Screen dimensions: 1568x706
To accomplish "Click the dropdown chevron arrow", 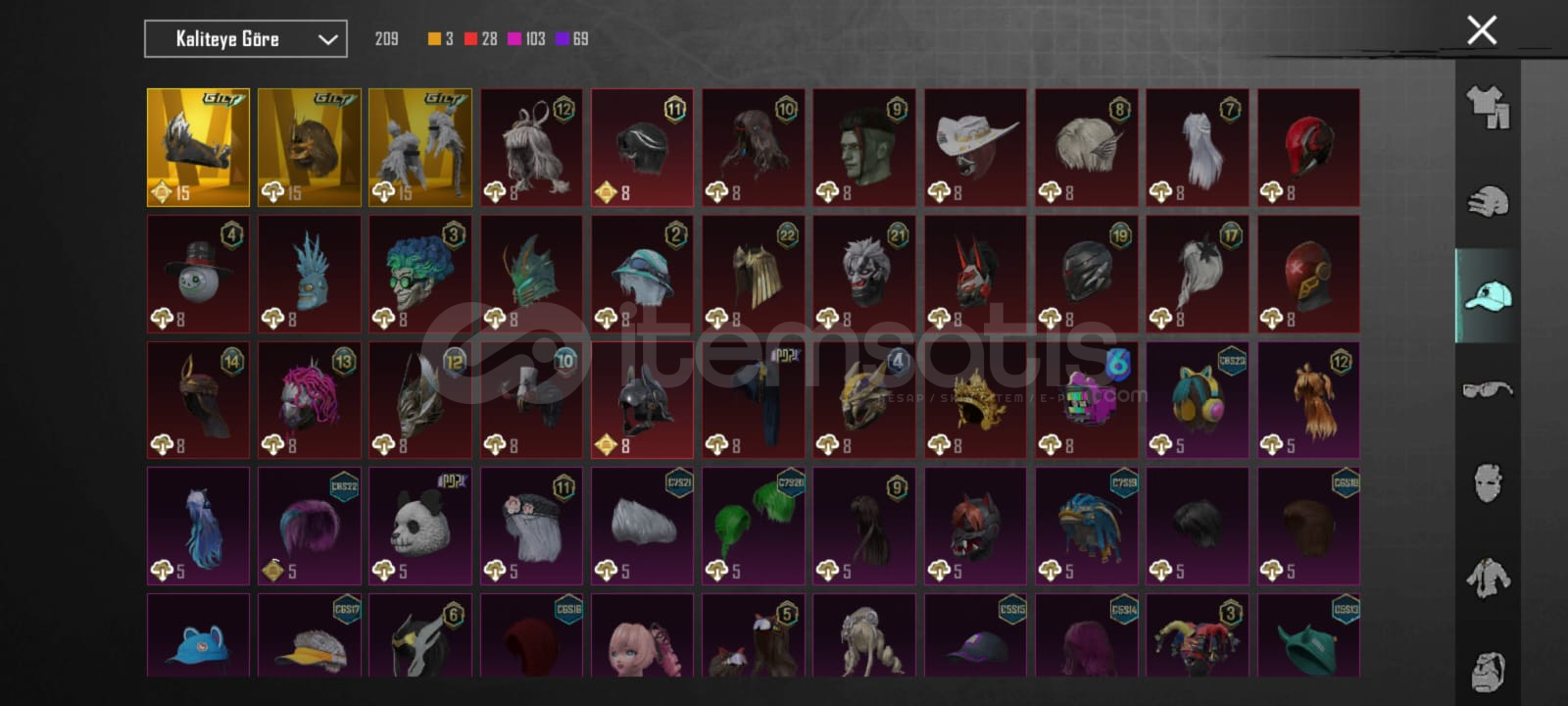I will pyautogui.click(x=327, y=39).
